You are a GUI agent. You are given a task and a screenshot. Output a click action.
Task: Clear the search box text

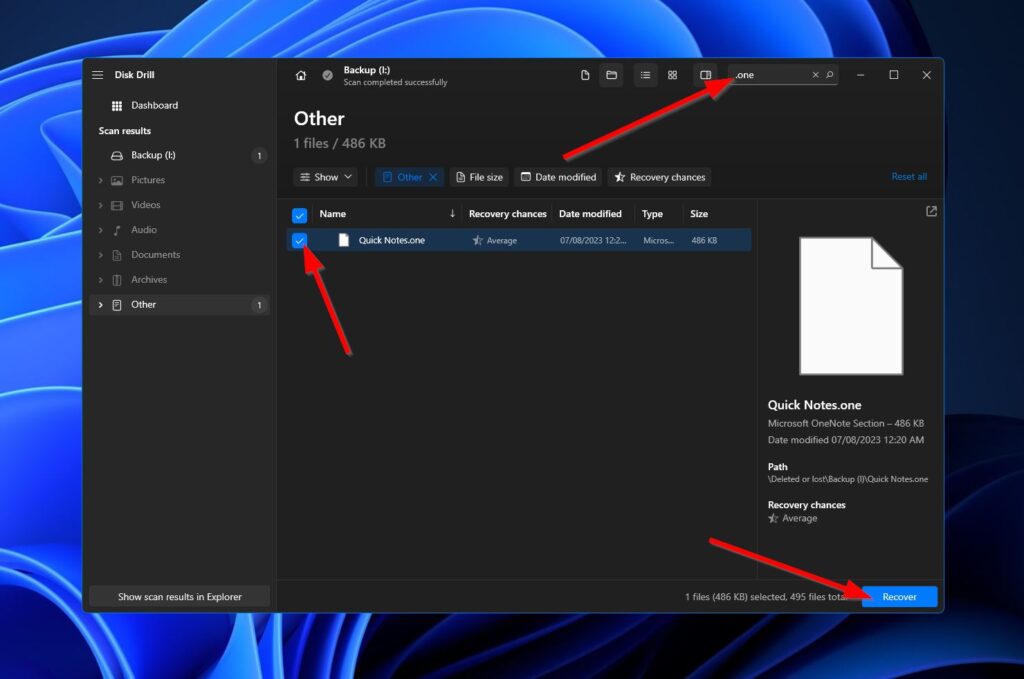[x=815, y=75]
